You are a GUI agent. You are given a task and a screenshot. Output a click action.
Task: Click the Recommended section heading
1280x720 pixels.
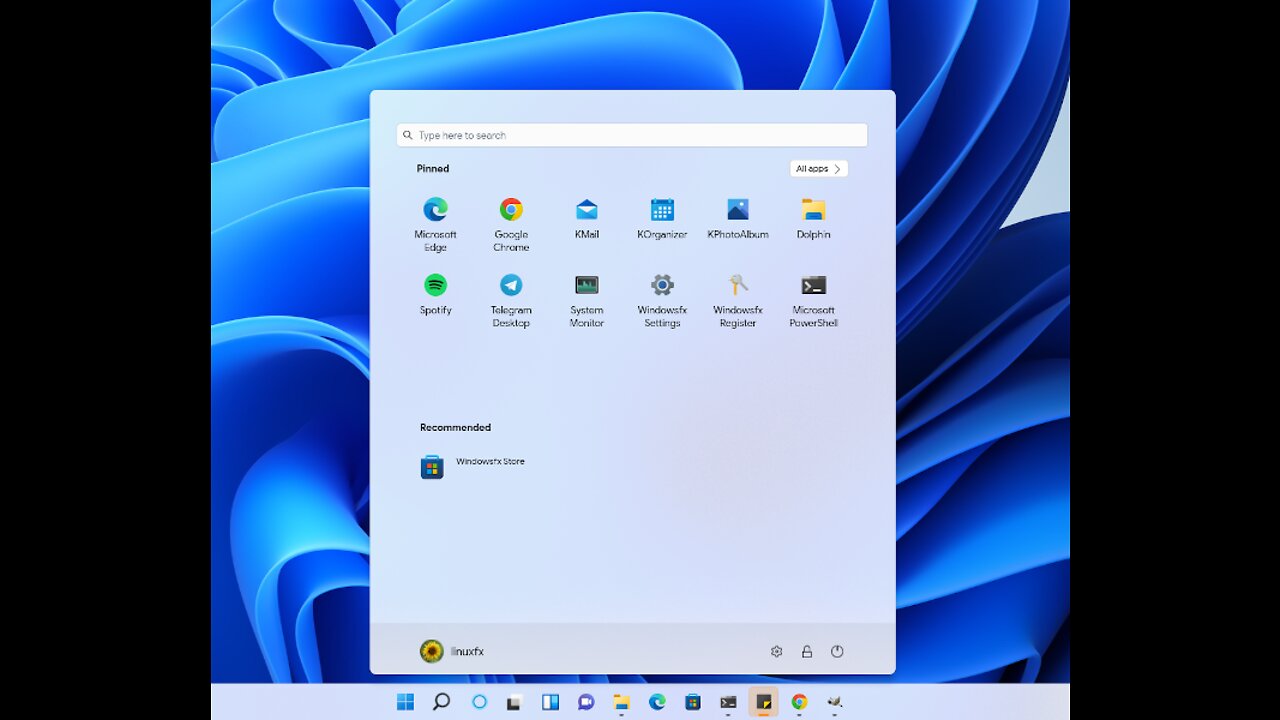455,427
